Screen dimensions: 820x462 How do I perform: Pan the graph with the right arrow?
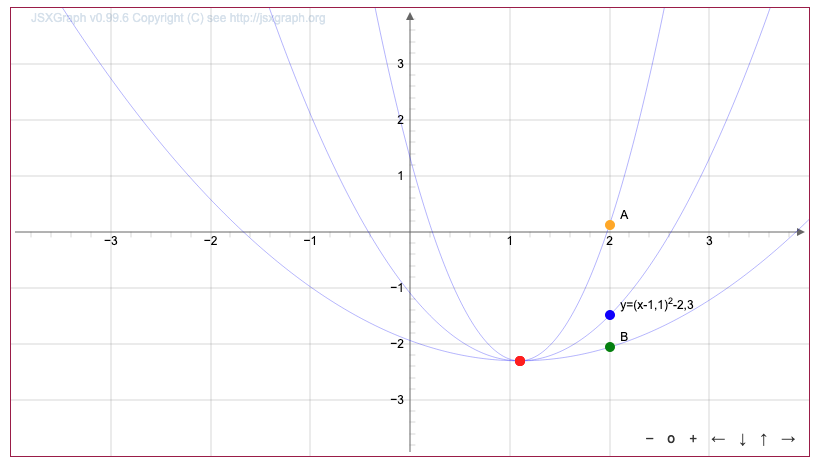pyautogui.click(x=788, y=439)
